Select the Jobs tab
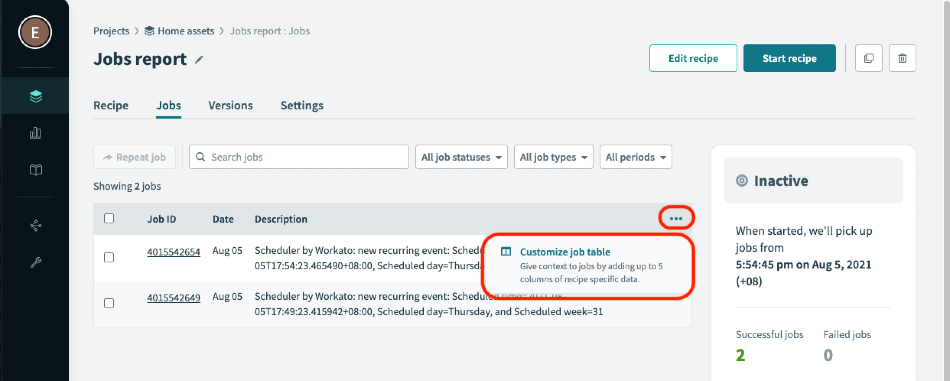 pos(168,105)
